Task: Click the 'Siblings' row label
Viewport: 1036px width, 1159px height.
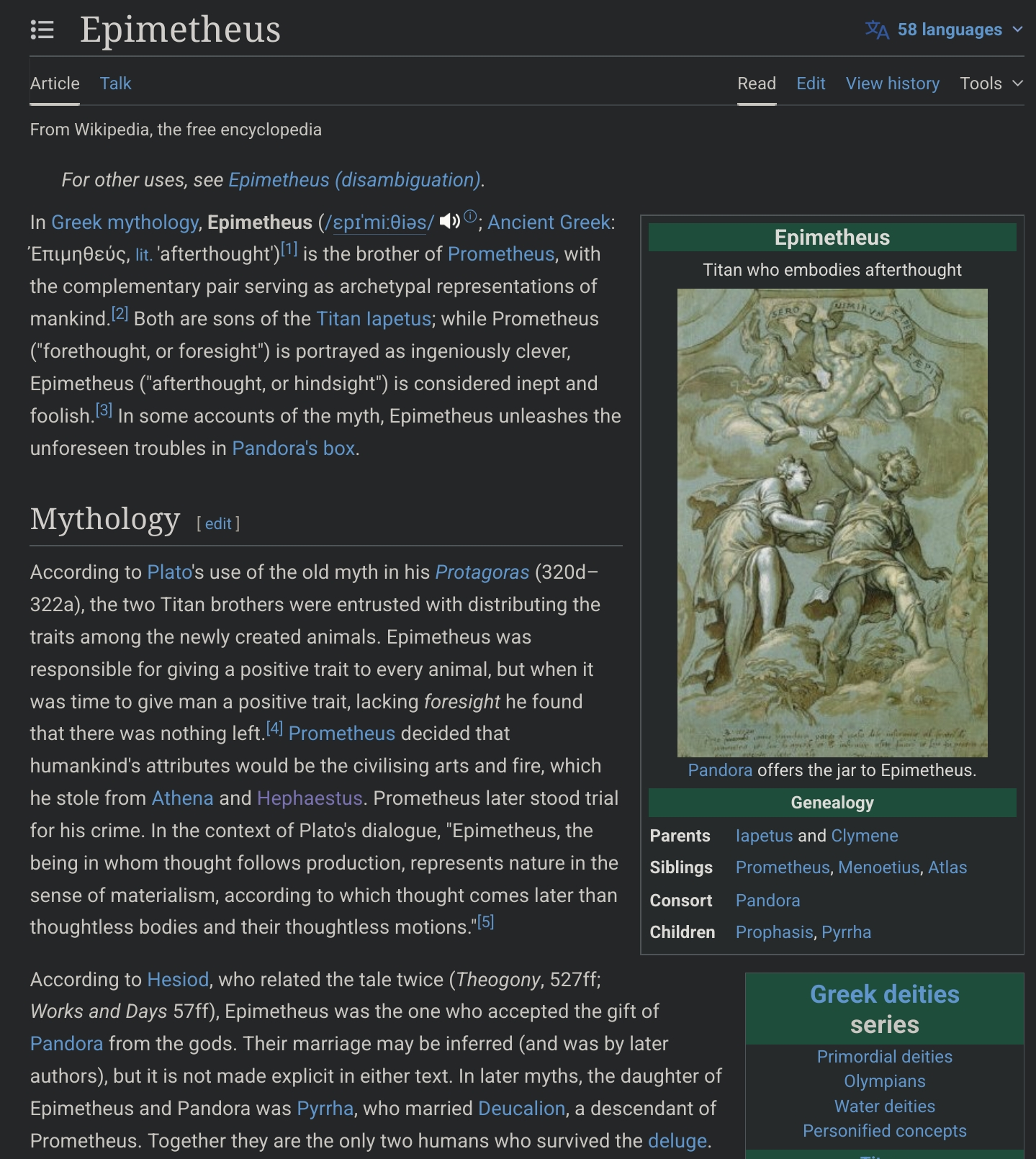Action: click(x=681, y=867)
